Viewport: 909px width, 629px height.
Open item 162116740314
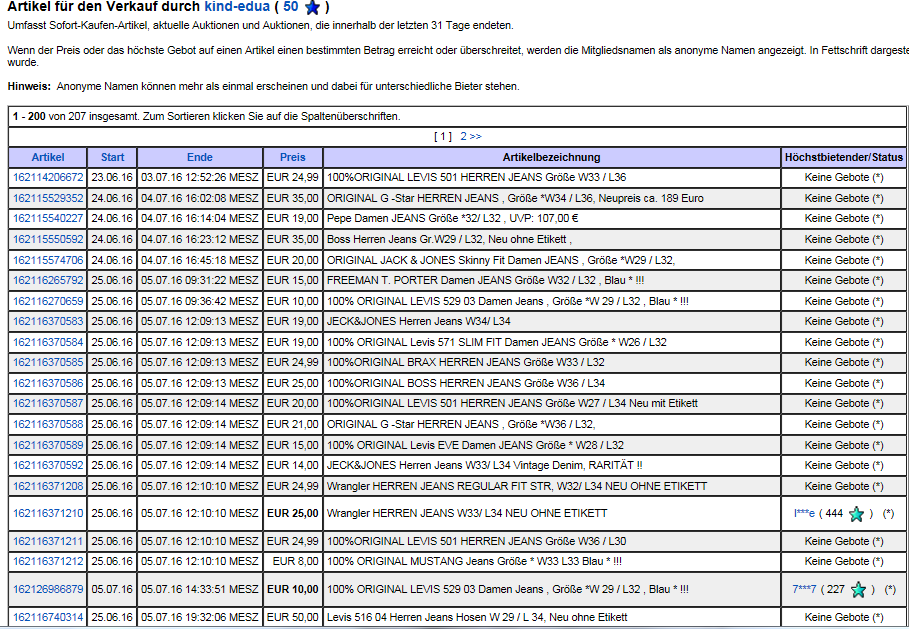click(48, 617)
